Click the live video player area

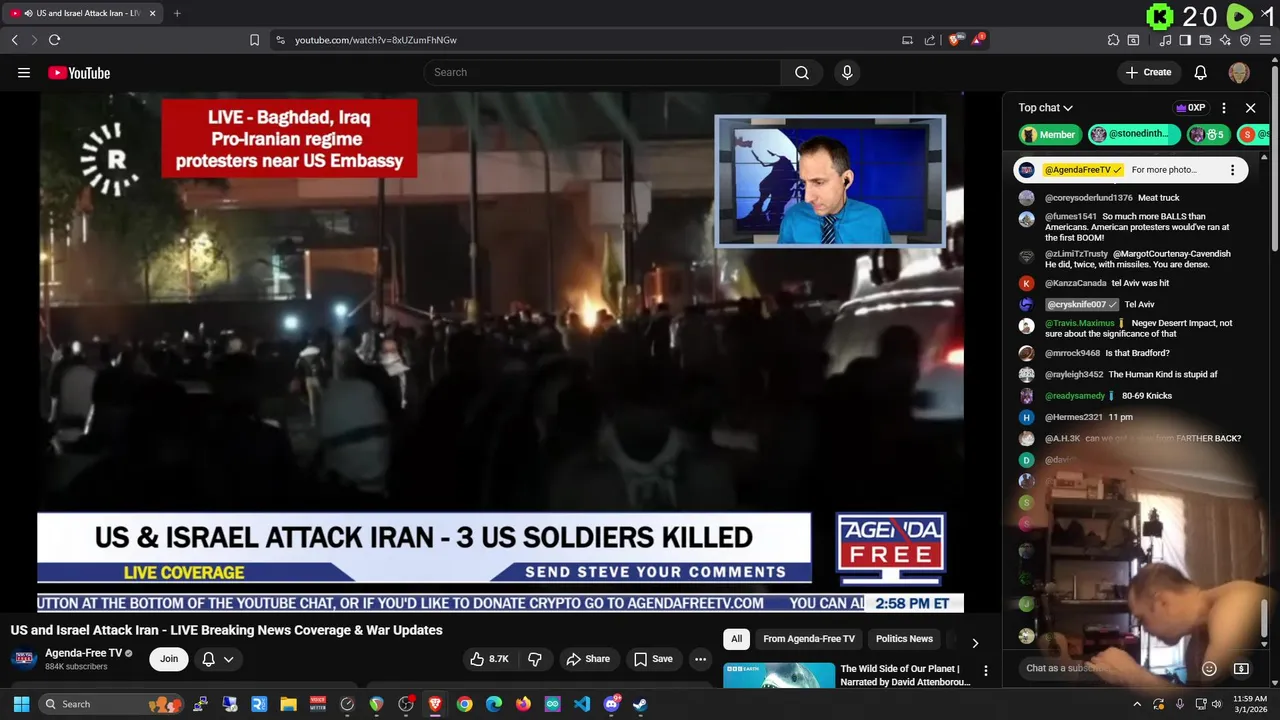500,352
